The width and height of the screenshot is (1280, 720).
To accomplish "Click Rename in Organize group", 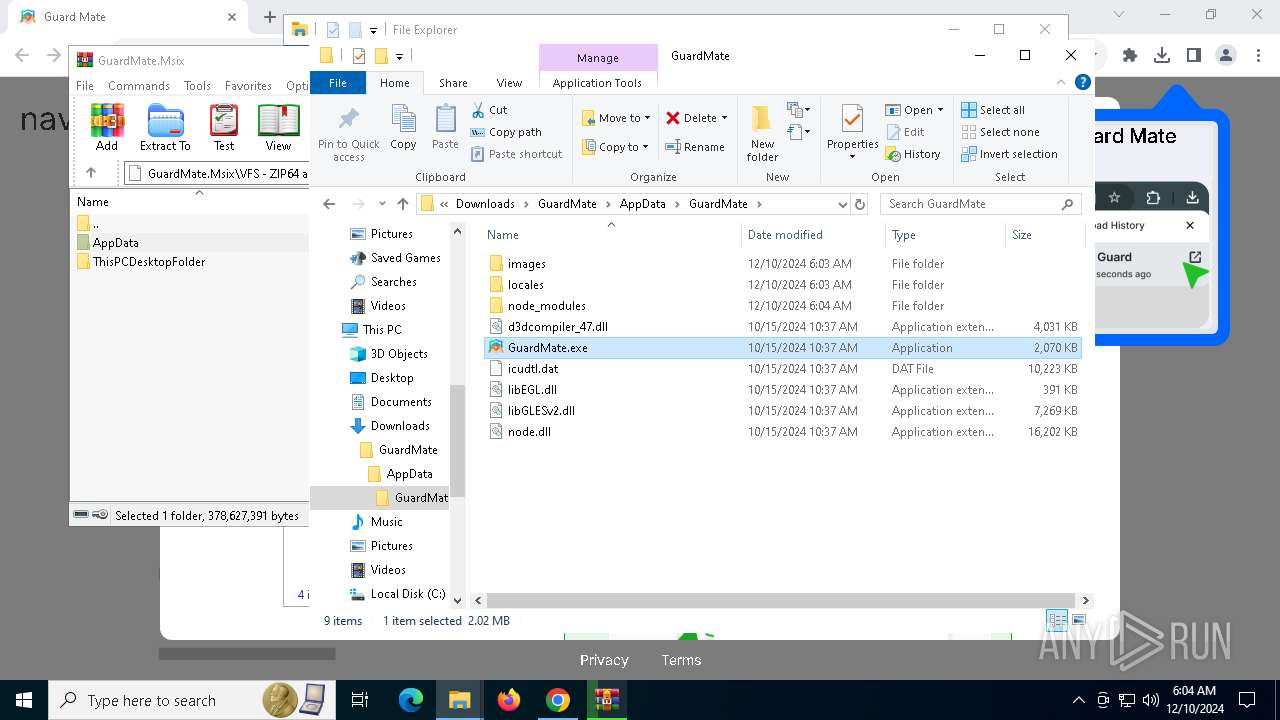I will (696, 147).
